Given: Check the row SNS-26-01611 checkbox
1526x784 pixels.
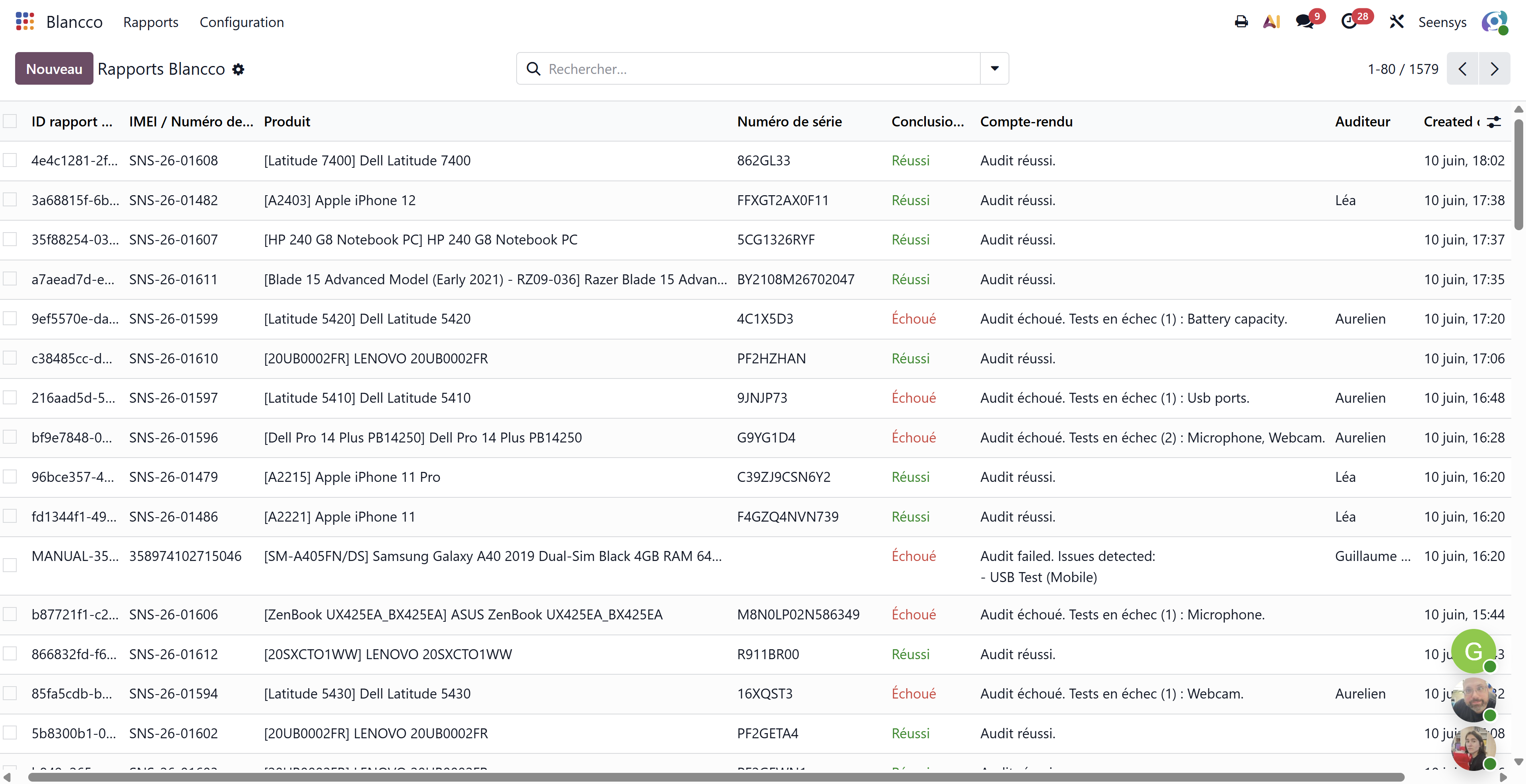Looking at the screenshot, I should [10, 279].
